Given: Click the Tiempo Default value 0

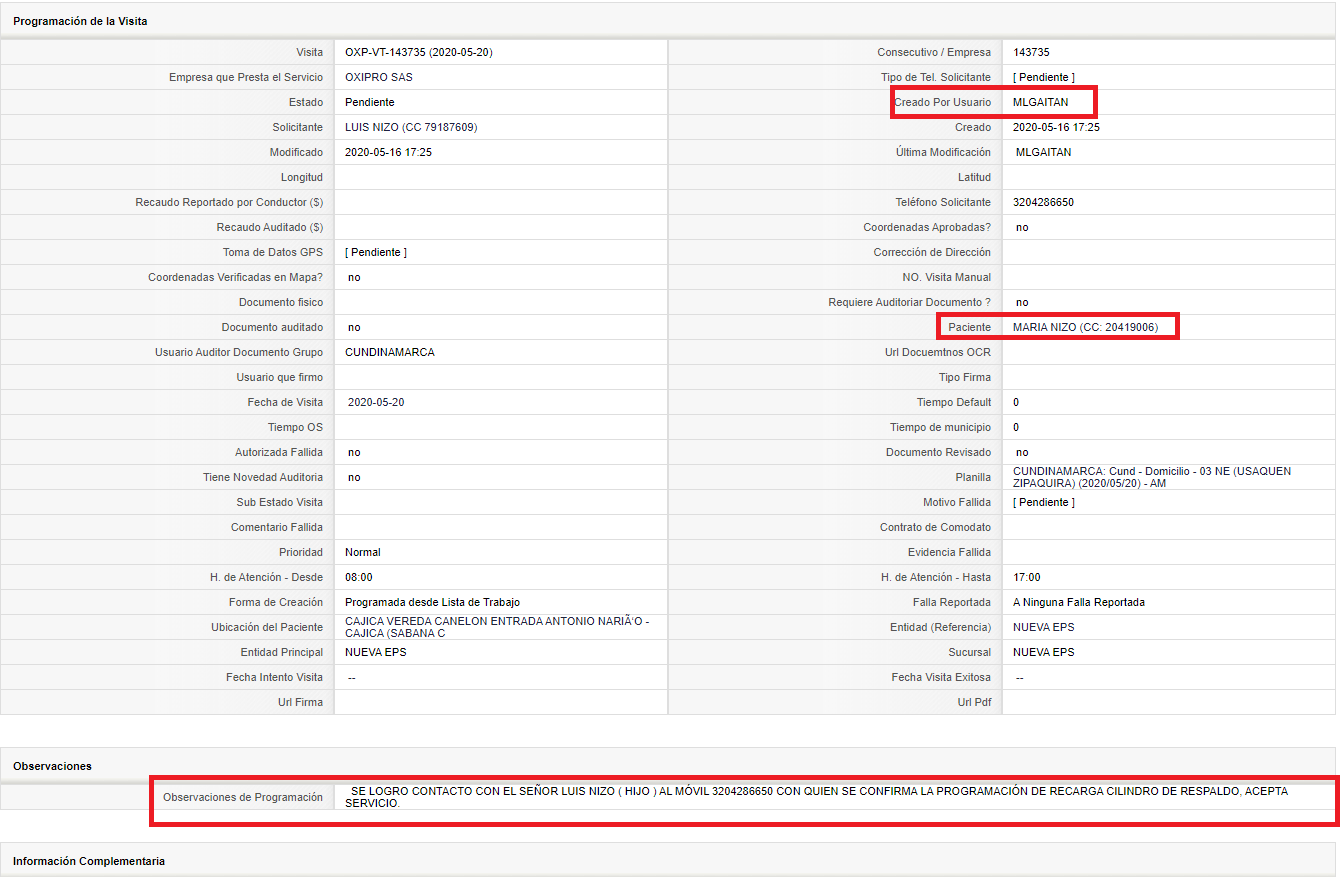Looking at the screenshot, I should [x=1016, y=402].
